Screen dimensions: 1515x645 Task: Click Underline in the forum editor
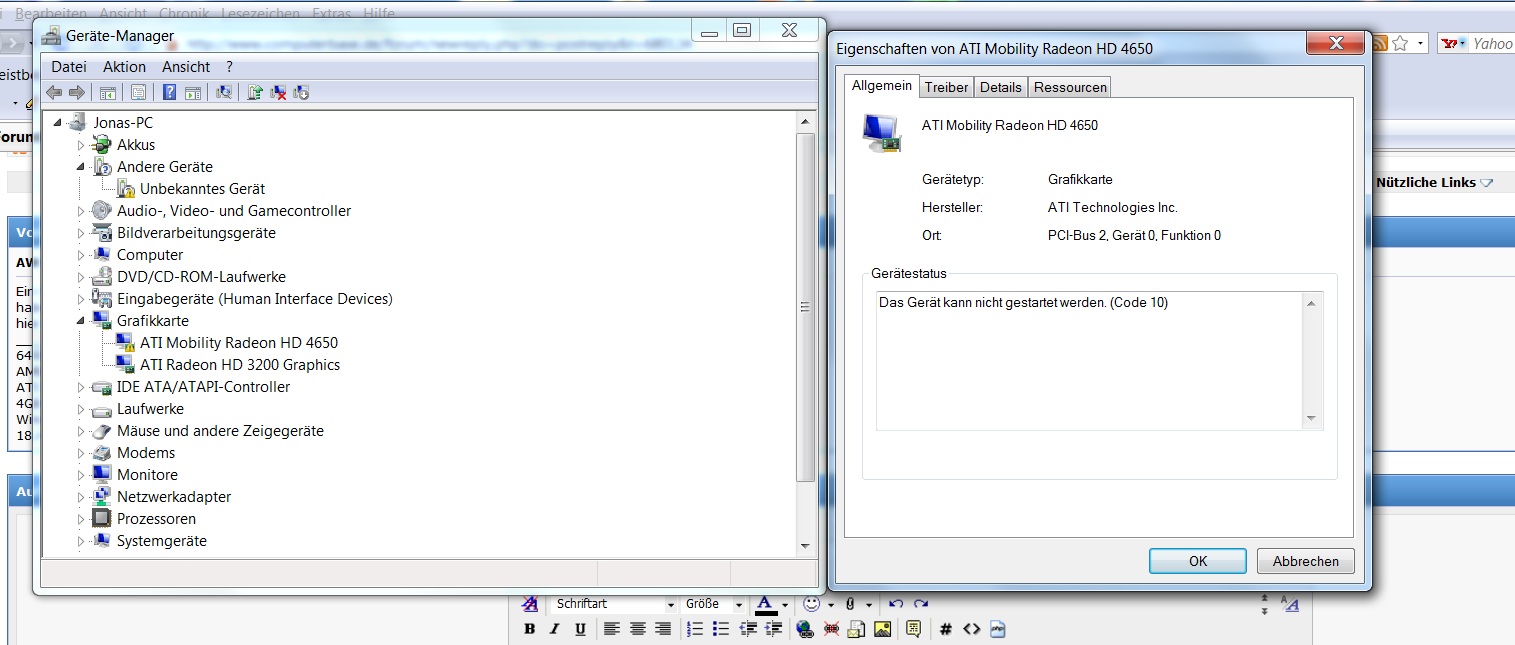coord(580,629)
